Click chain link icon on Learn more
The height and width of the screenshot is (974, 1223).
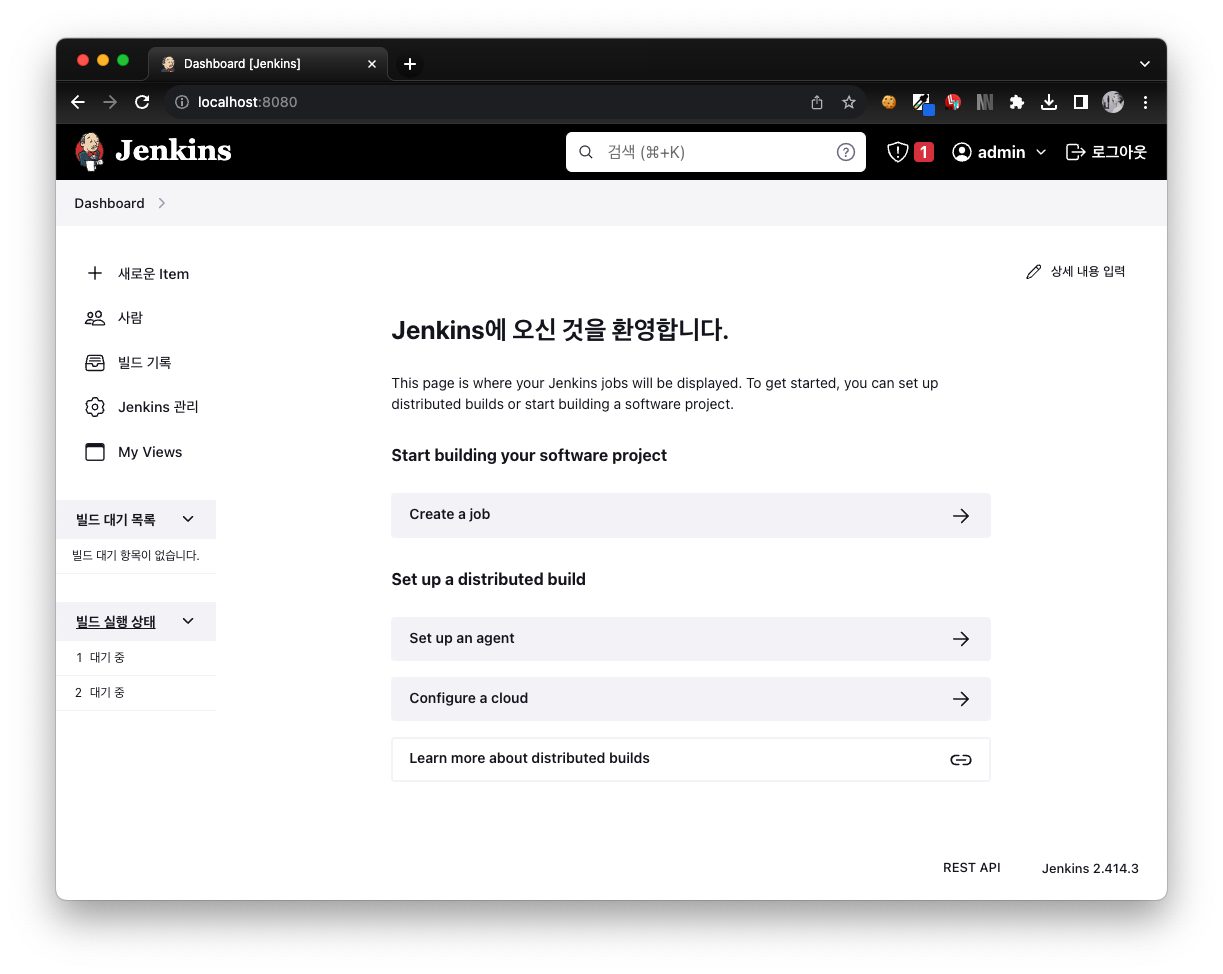click(x=961, y=760)
